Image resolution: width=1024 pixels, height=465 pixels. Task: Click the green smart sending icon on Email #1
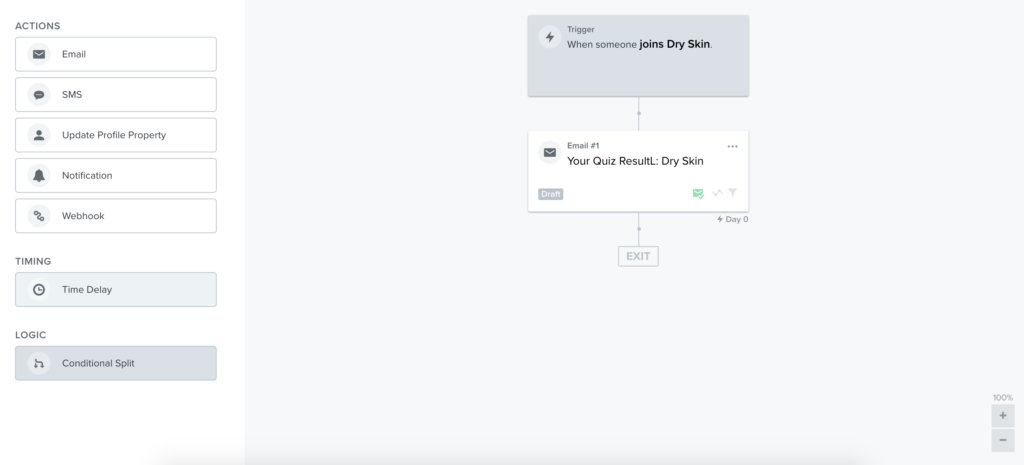coord(698,193)
